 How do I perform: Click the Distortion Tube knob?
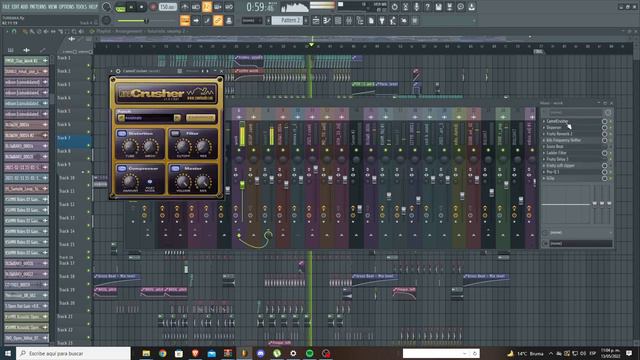tap(130, 146)
